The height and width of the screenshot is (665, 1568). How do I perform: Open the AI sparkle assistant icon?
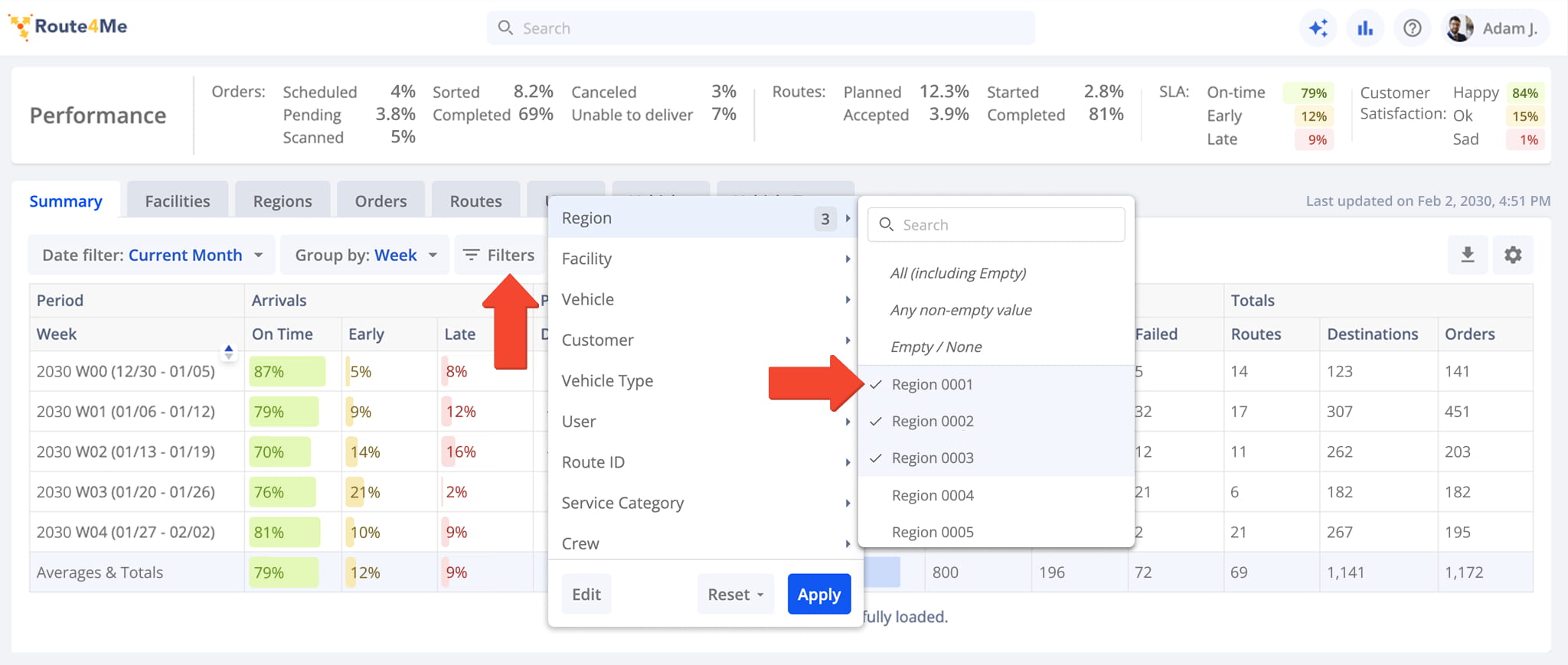click(1318, 28)
